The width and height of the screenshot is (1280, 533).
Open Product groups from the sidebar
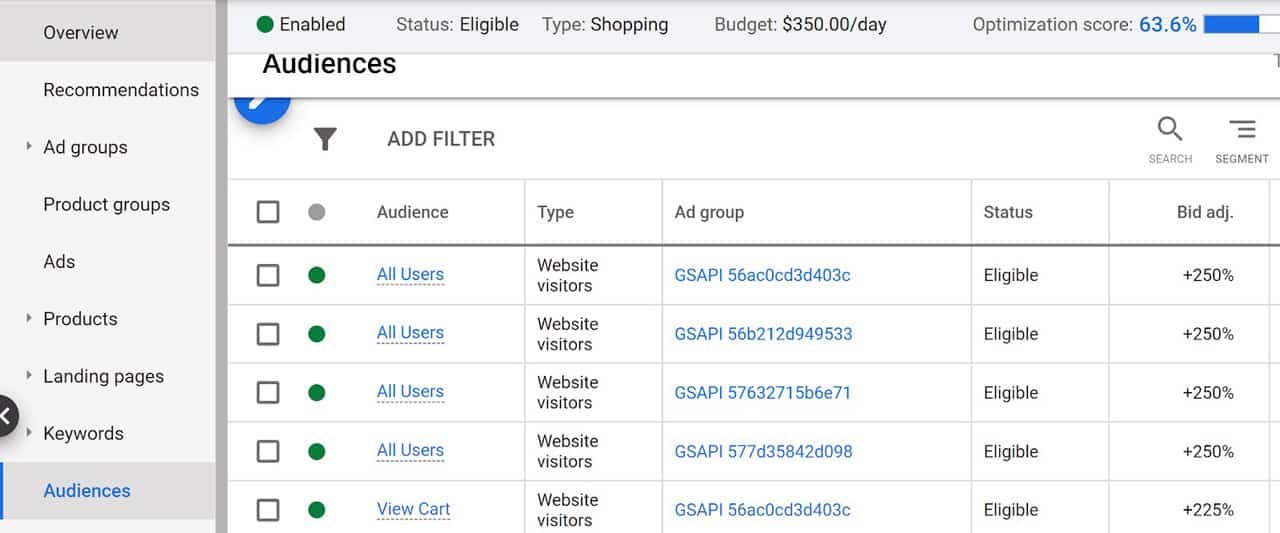pyautogui.click(x=106, y=204)
